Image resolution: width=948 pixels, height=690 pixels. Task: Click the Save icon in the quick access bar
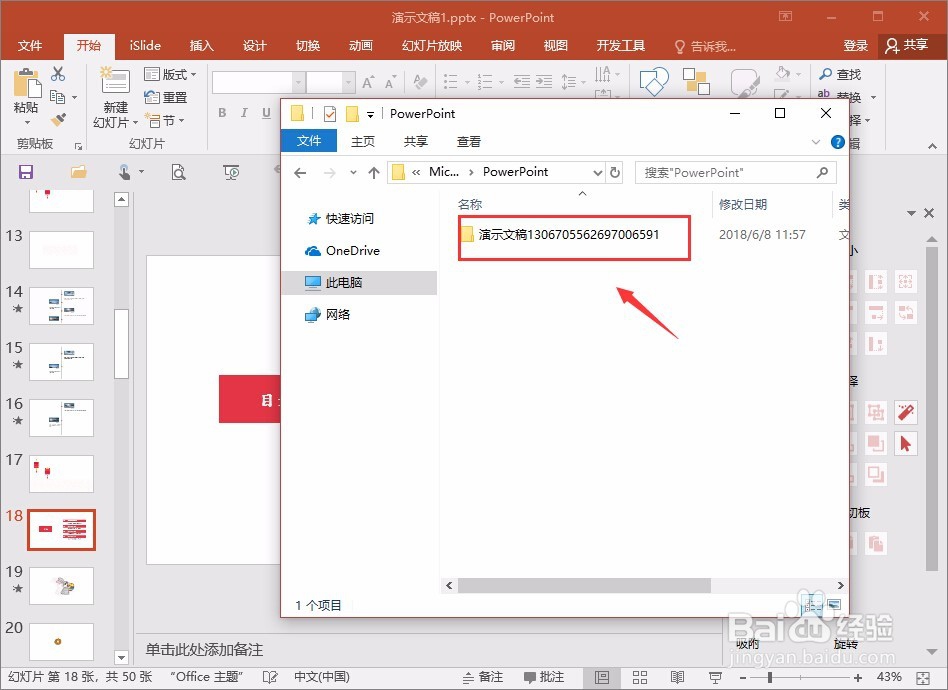coord(26,172)
